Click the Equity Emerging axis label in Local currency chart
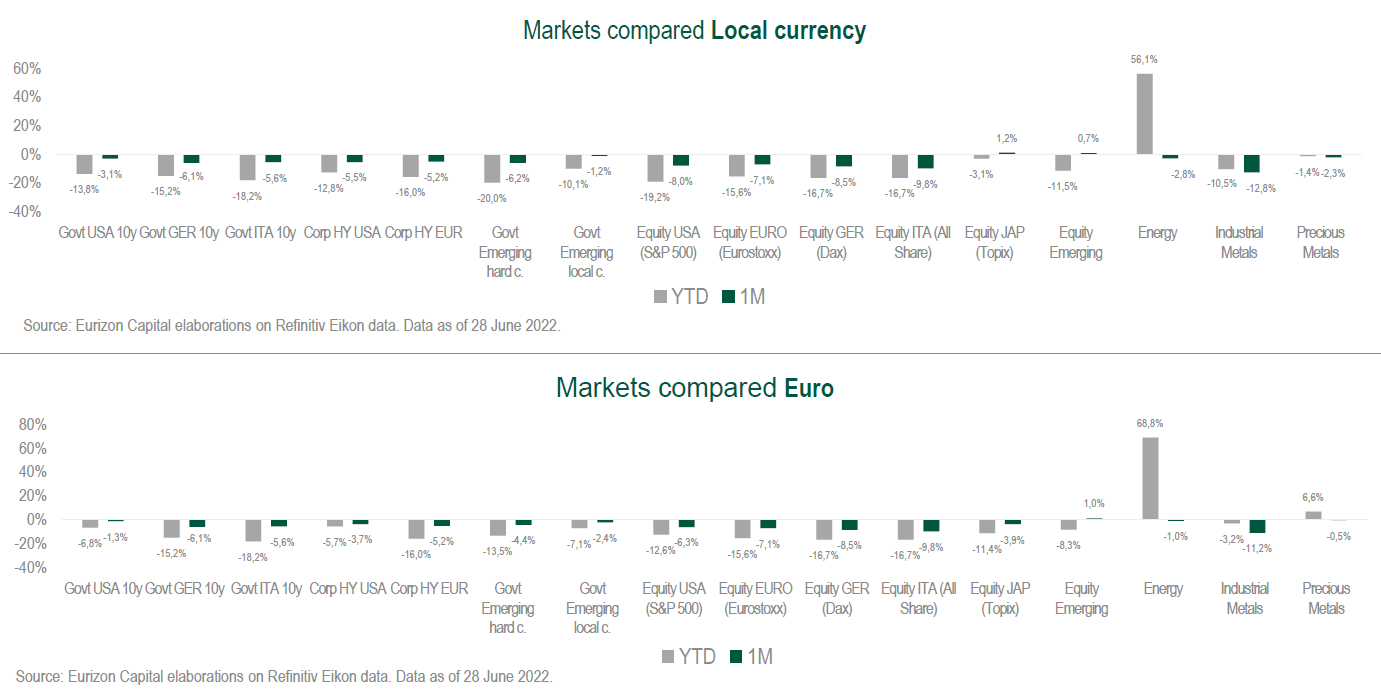Viewport: 1381px width, 699px height. 1076,242
